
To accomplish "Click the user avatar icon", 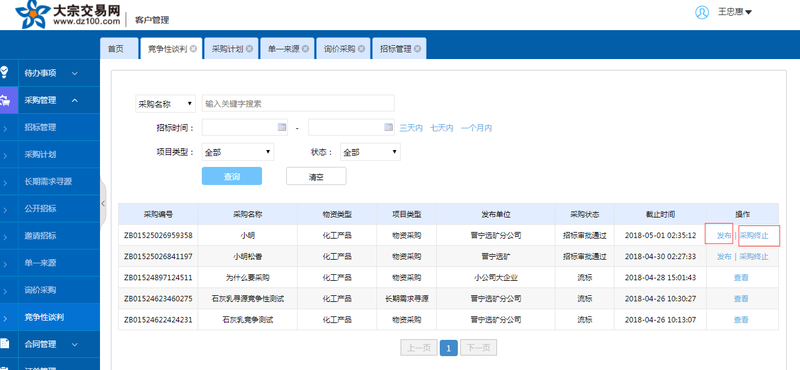I will pos(702,12).
